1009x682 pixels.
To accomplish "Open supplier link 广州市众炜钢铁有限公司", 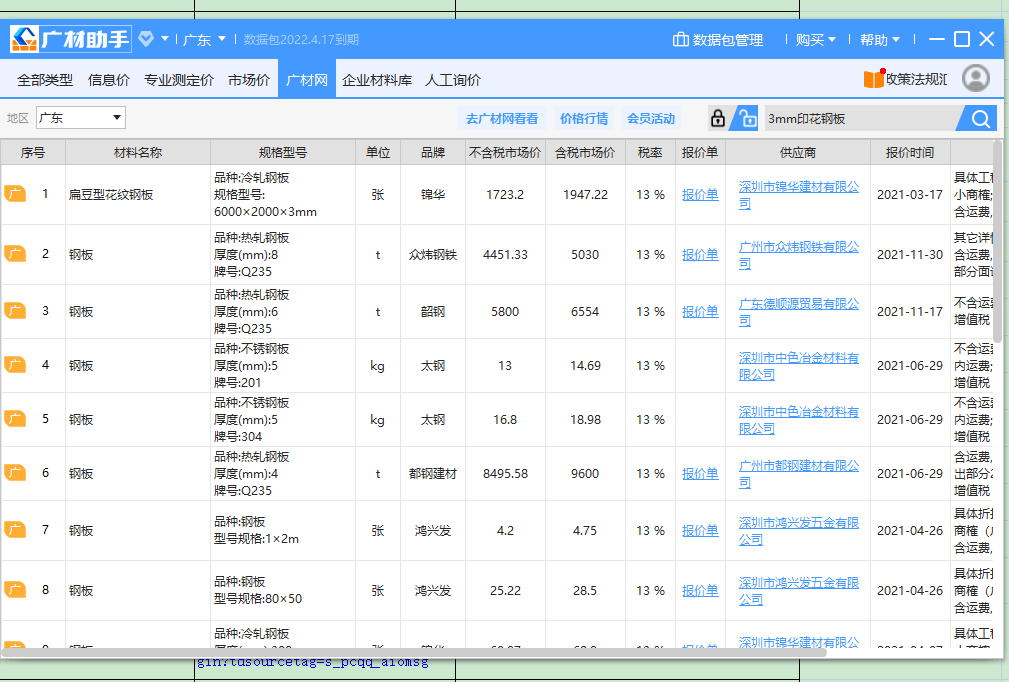I will 799,255.
